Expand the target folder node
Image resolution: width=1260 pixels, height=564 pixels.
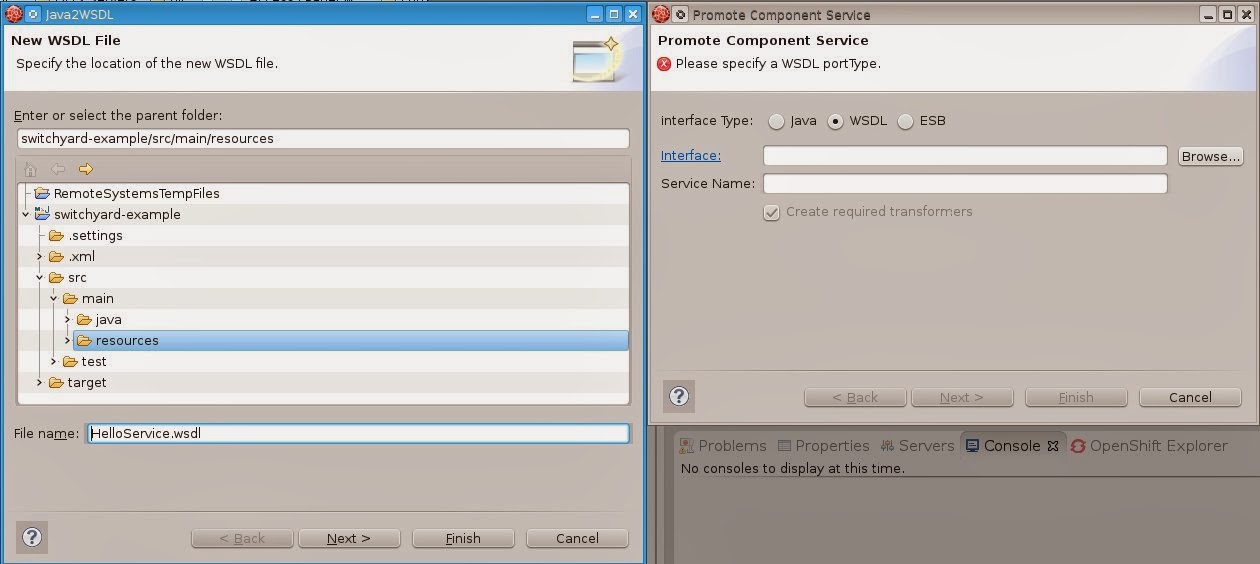tap(40, 383)
